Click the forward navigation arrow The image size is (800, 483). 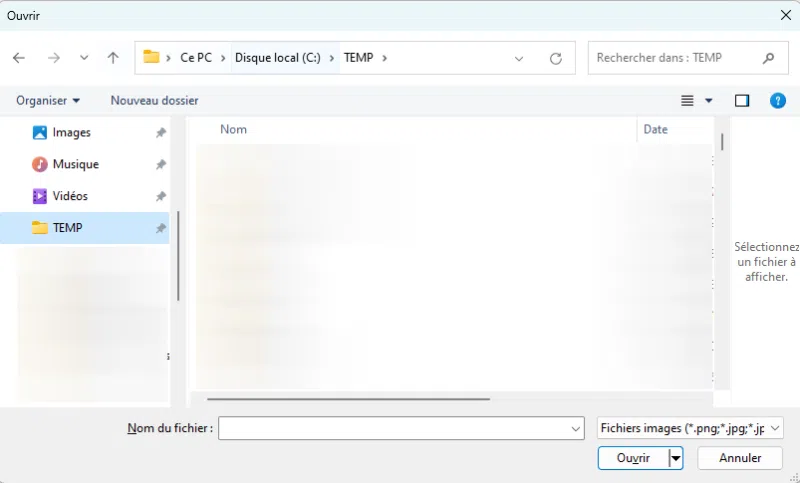(x=54, y=58)
